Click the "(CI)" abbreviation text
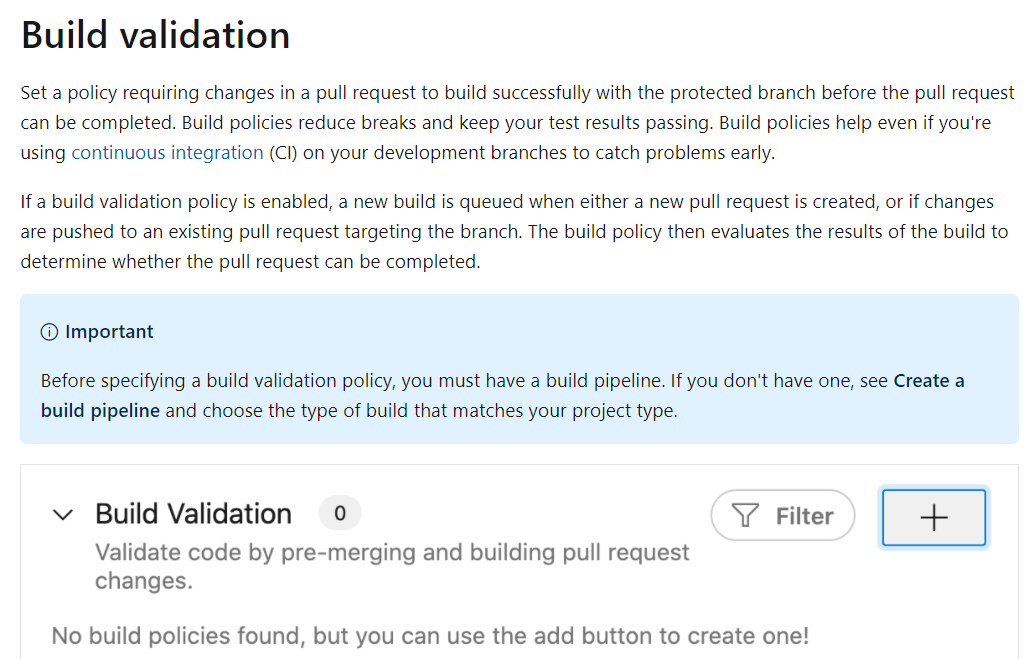The width and height of the screenshot is (1033, 659). tap(280, 153)
